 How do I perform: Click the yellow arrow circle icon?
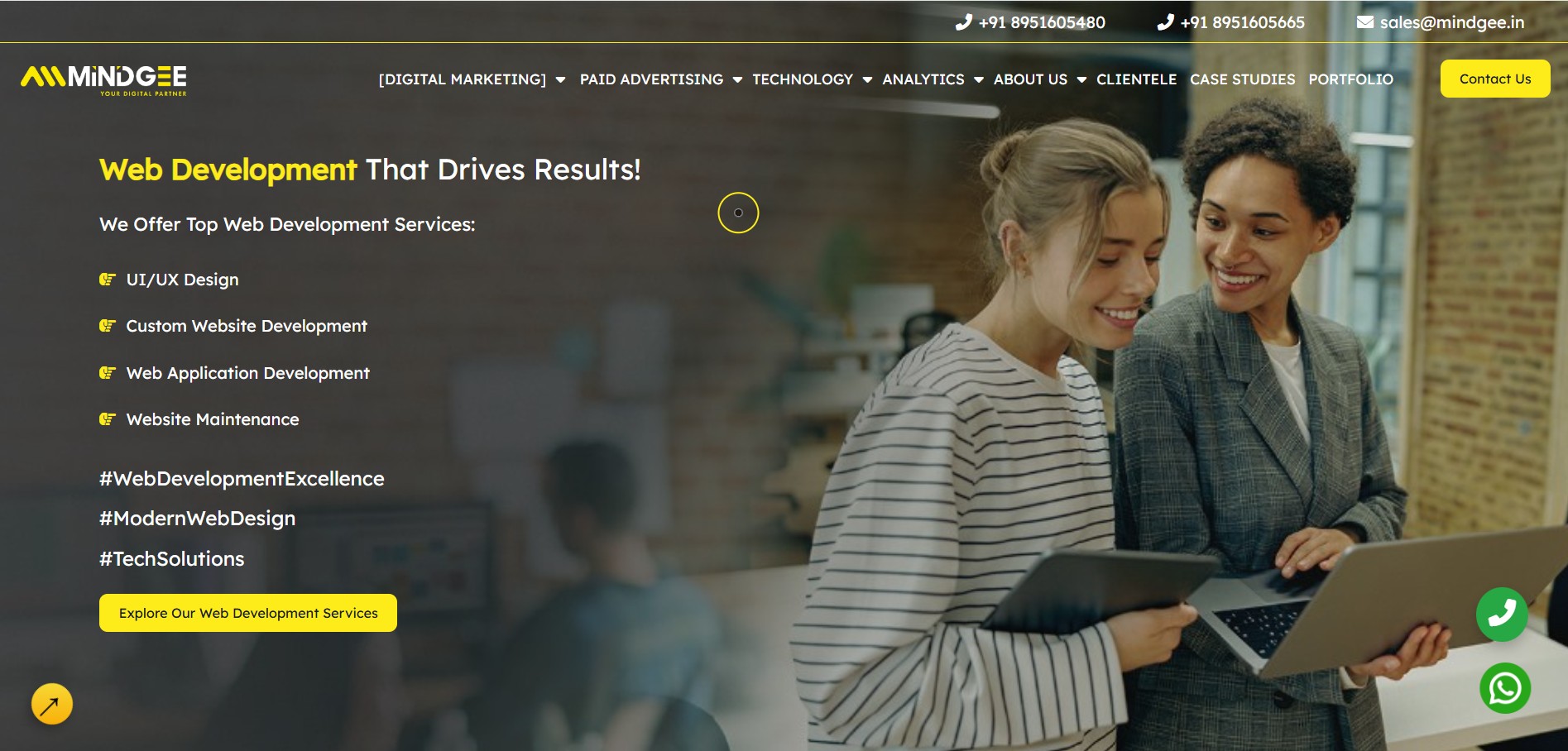click(51, 704)
